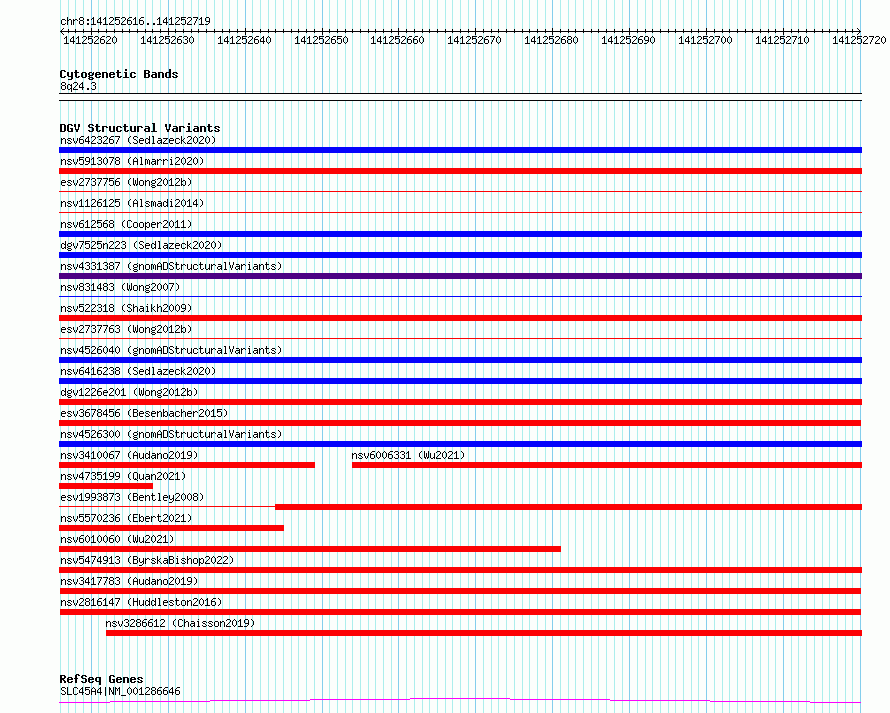The width and height of the screenshot is (890, 713).
Task: Select the red bar under nsv3410067
Action: pyautogui.click(x=187, y=465)
